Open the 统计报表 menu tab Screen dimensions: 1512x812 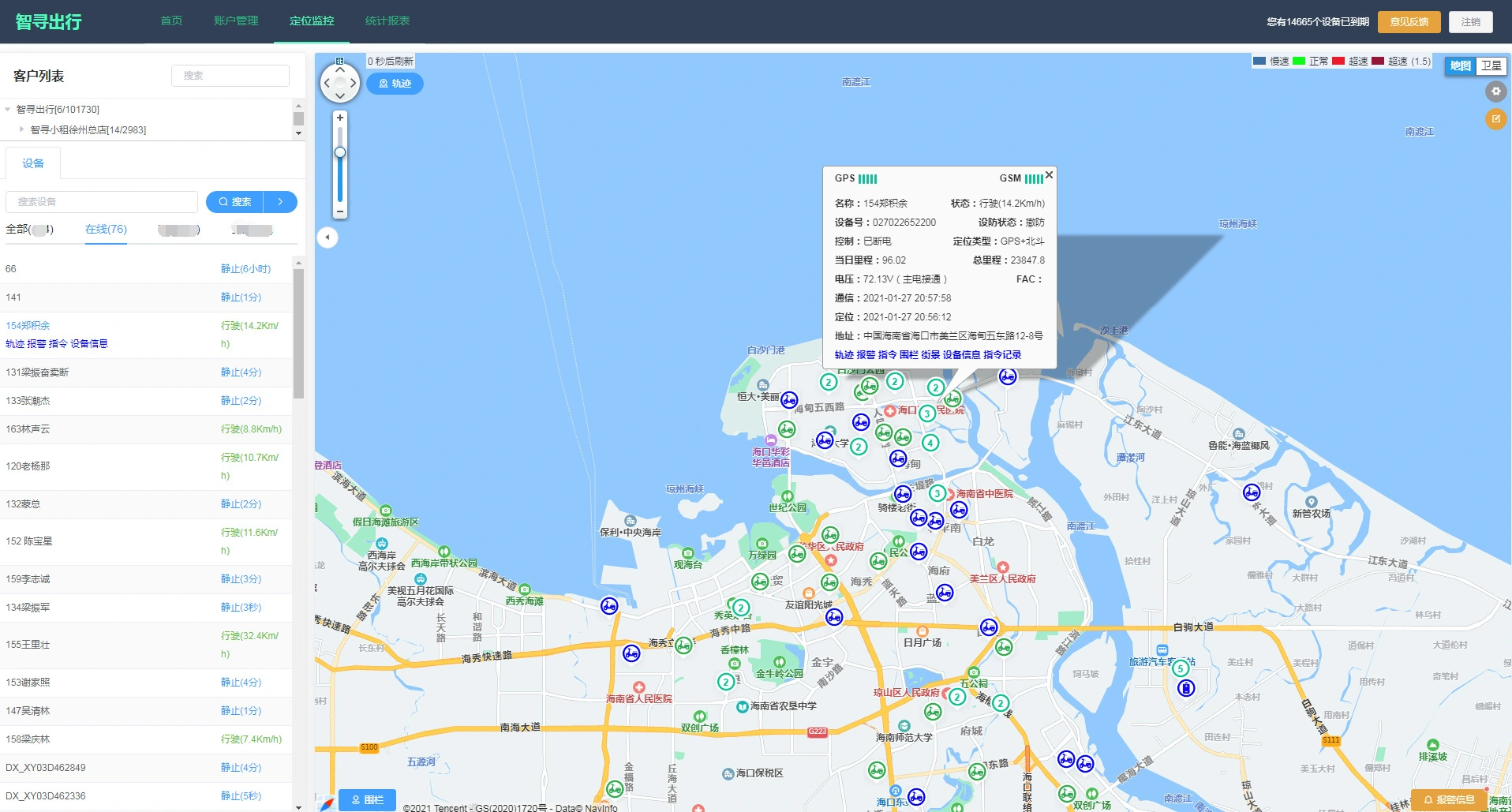(x=387, y=21)
